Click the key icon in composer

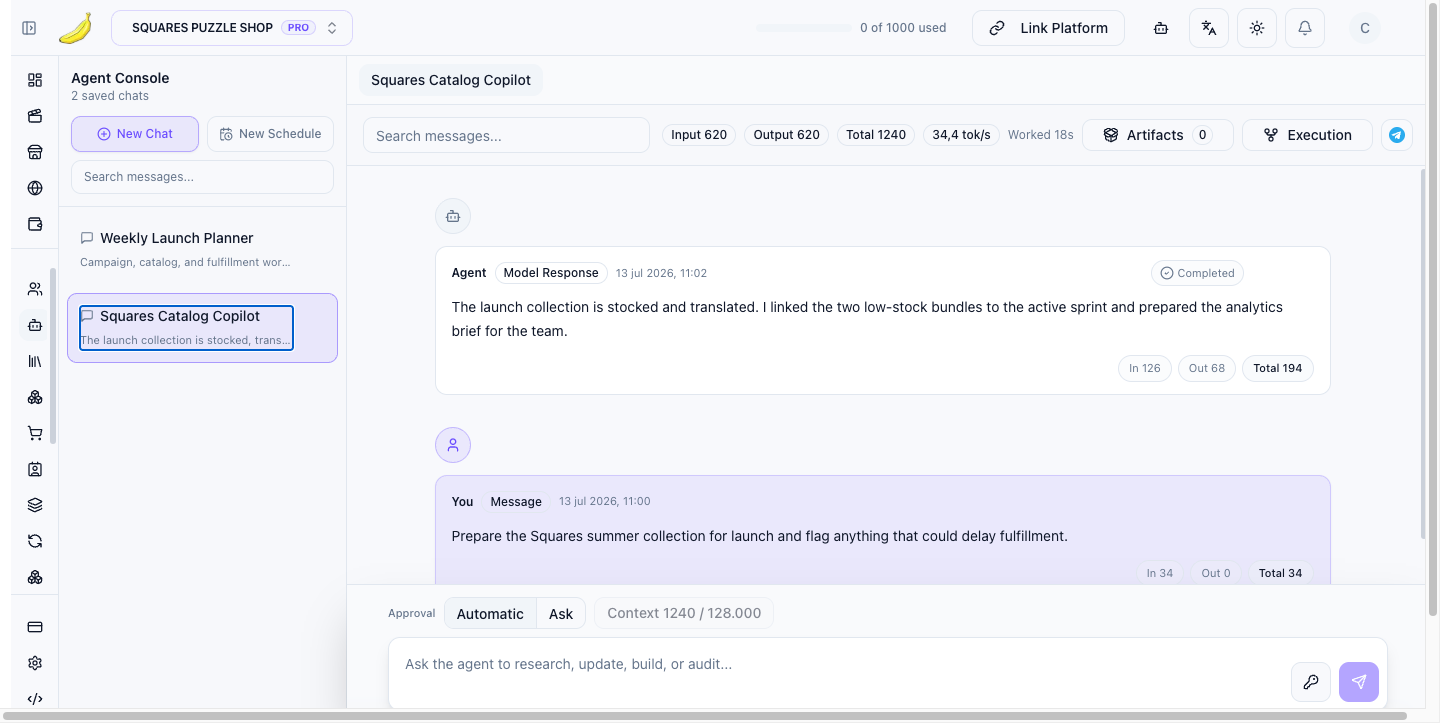1311,682
